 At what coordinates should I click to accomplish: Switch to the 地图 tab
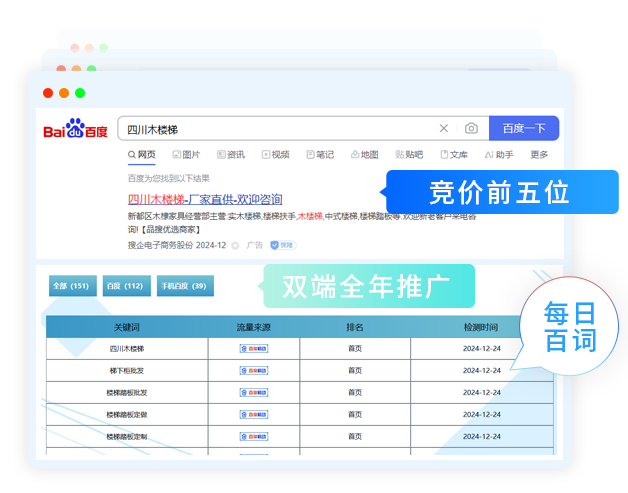[x=364, y=155]
